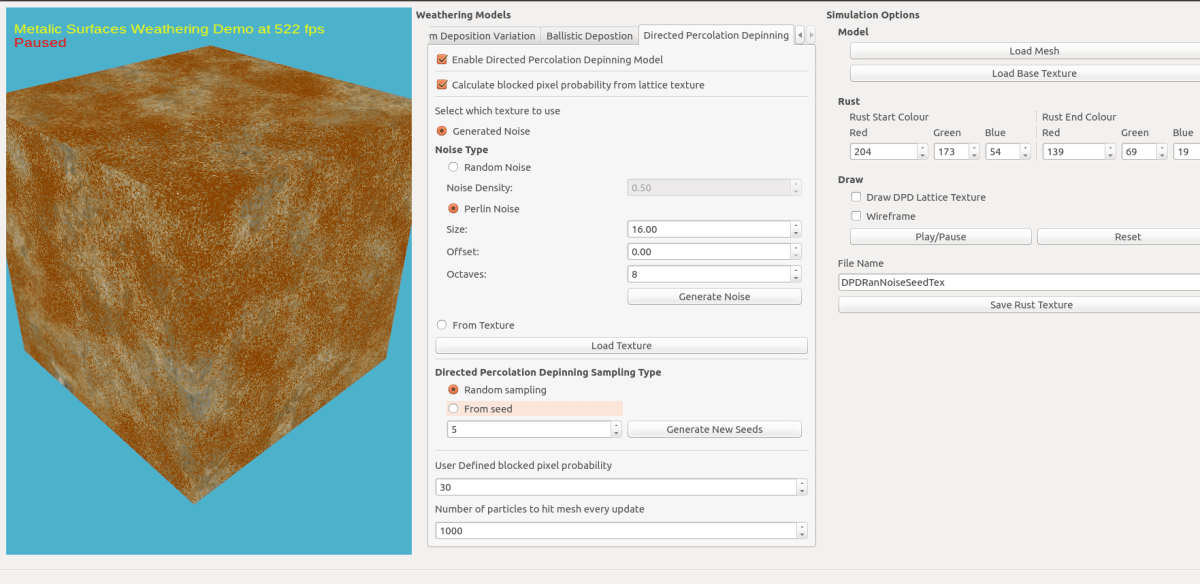Choose From seed sampling
Screen dimensions: 1200x584
click(453, 408)
